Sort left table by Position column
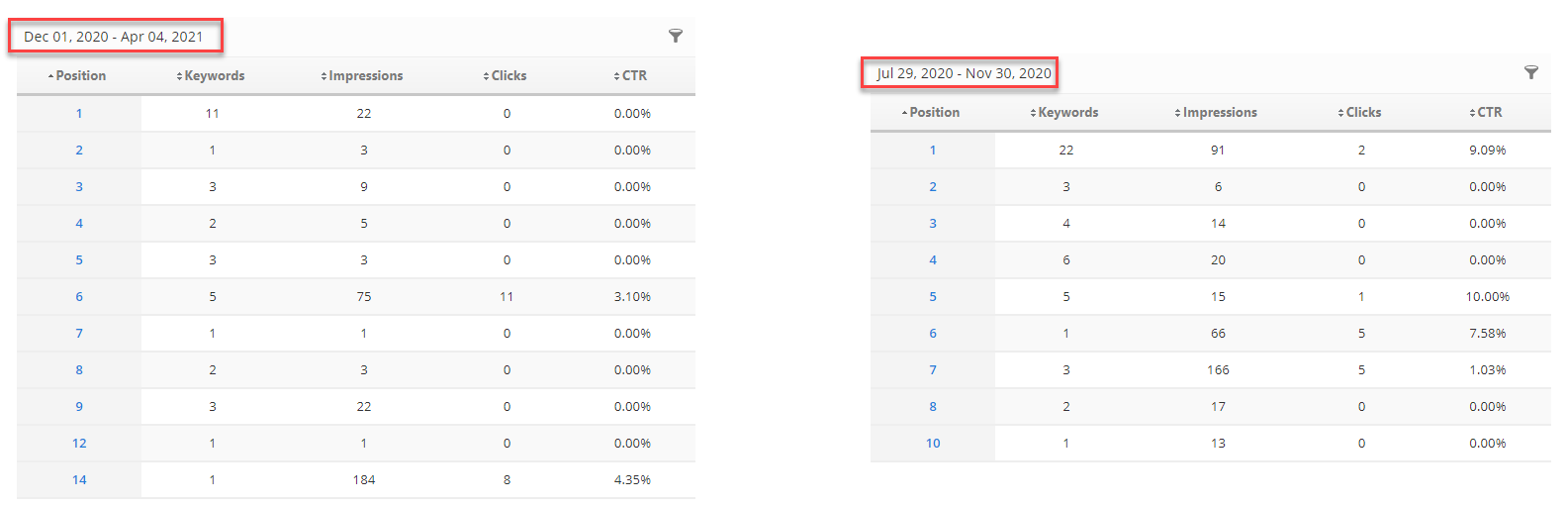Screen dimensions: 1568x506 pyautogui.click(x=80, y=76)
